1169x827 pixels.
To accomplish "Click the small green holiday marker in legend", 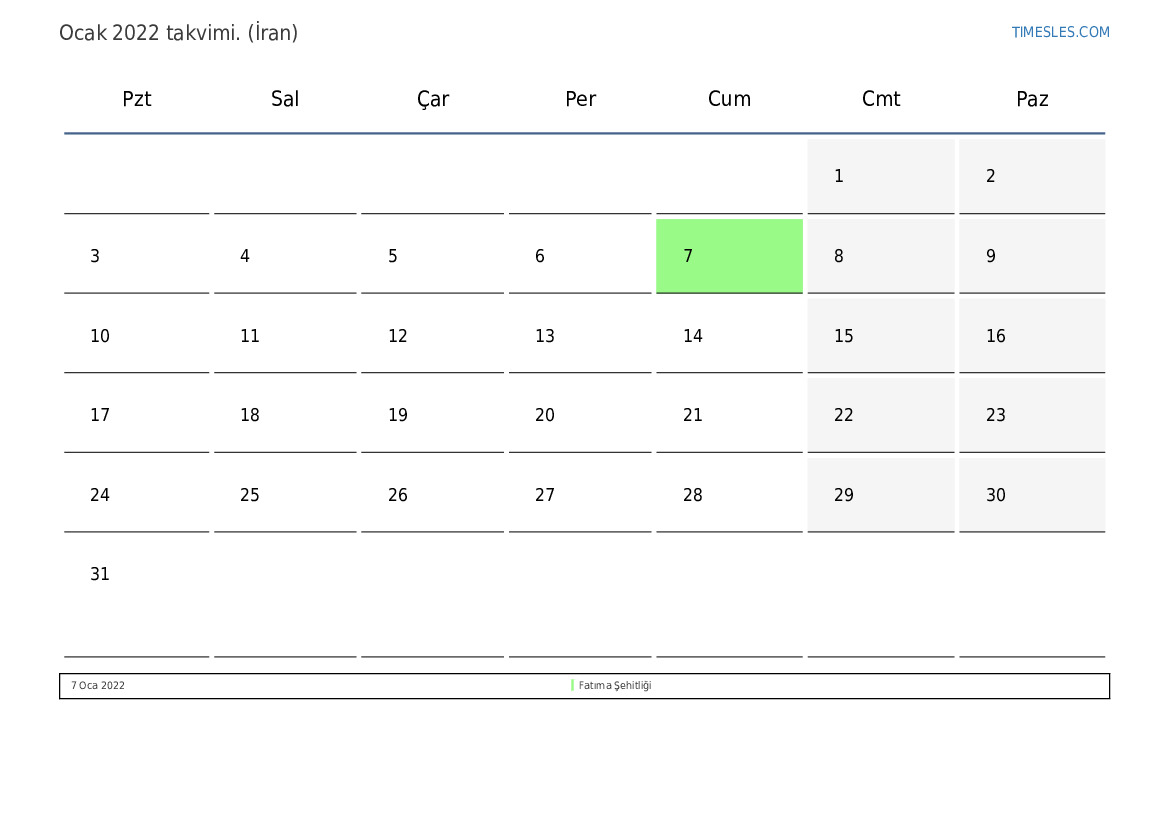I will pyautogui.click(x=572, y=686).
